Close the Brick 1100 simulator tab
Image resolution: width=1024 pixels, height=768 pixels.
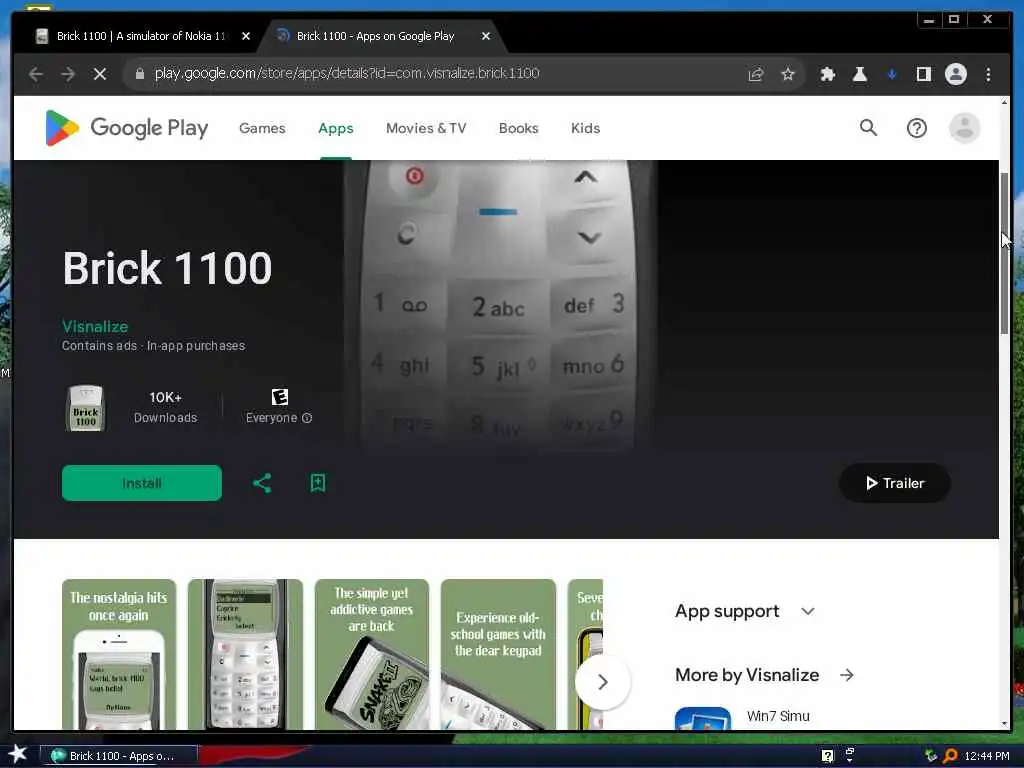pyautogui.click(x=246, y=36)
